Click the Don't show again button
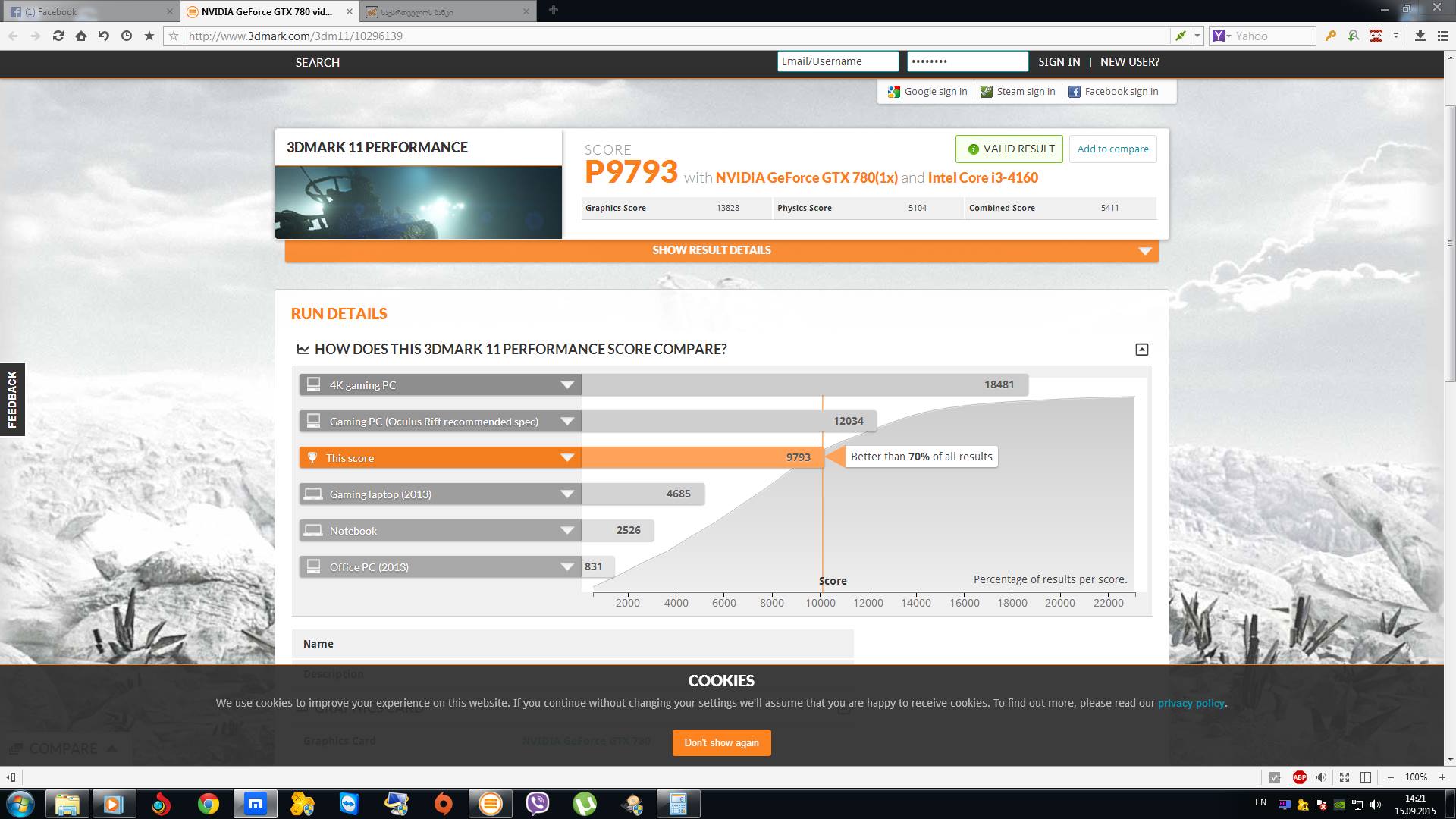 721,742
